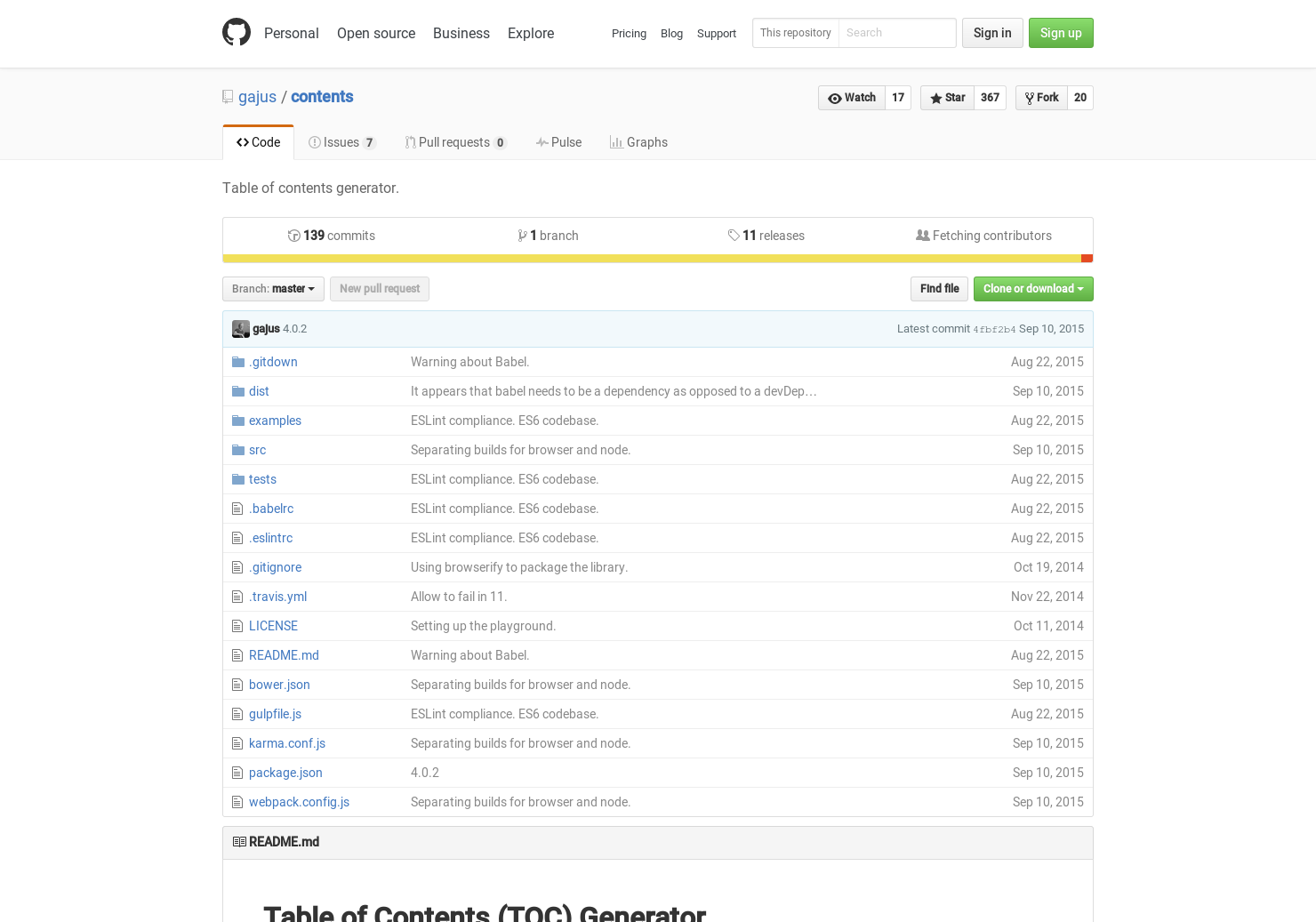The height and width of the screenshot is (922, 1316).
Task: Star the contents repository
Action: coord(946,98)
